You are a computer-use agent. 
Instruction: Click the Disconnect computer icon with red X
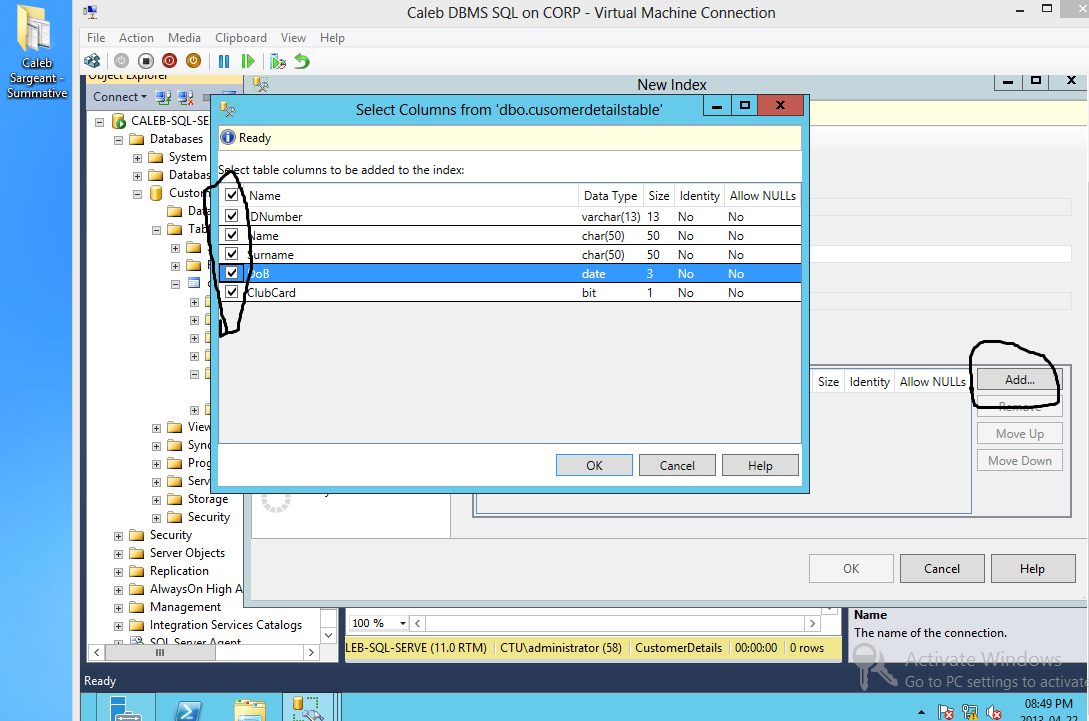(185, 97)
